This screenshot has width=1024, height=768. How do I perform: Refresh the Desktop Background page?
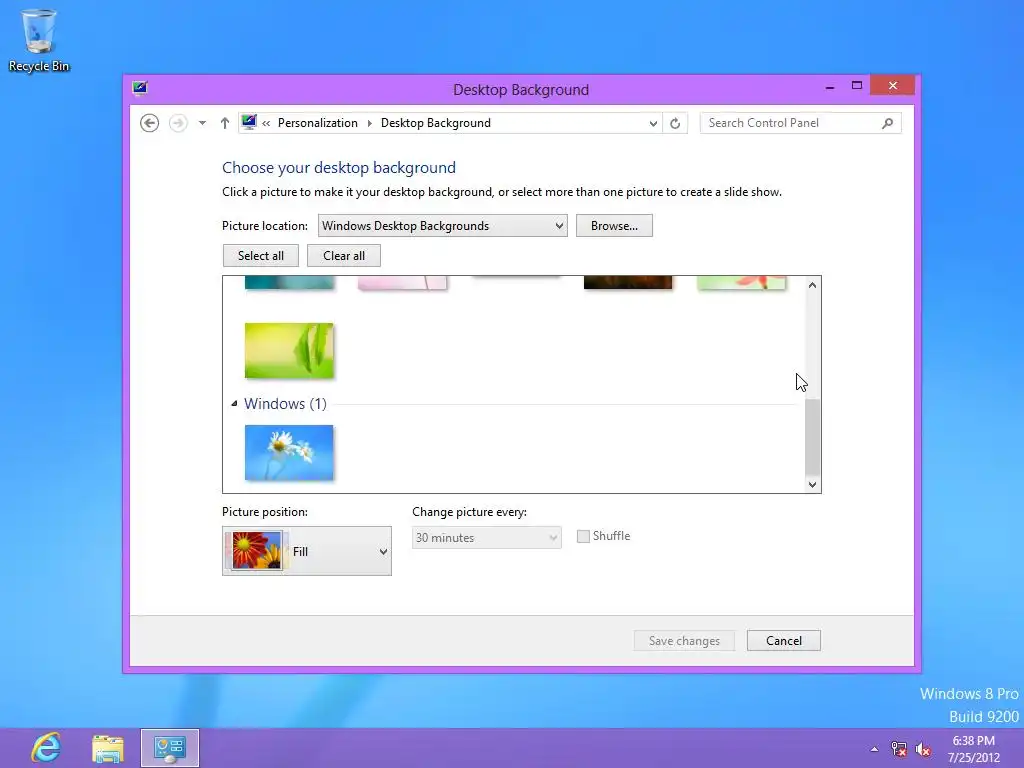675,123
